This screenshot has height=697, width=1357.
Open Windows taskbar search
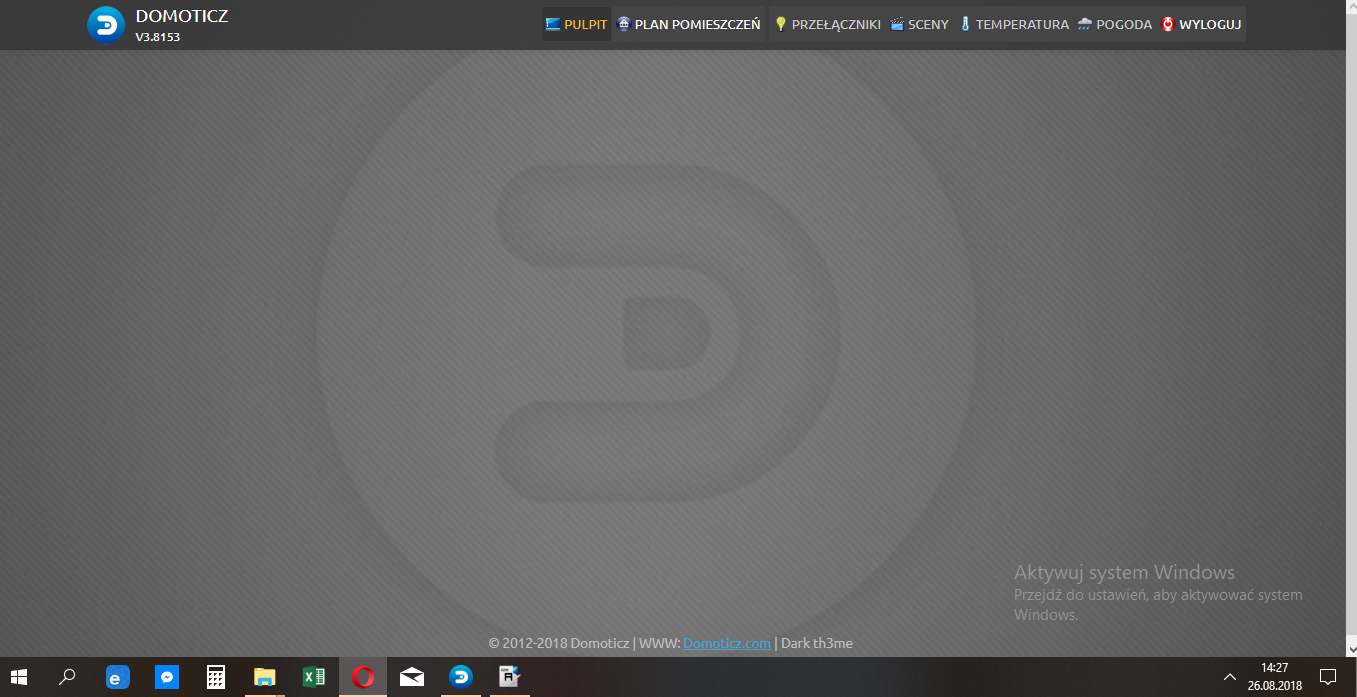(67, 677)
